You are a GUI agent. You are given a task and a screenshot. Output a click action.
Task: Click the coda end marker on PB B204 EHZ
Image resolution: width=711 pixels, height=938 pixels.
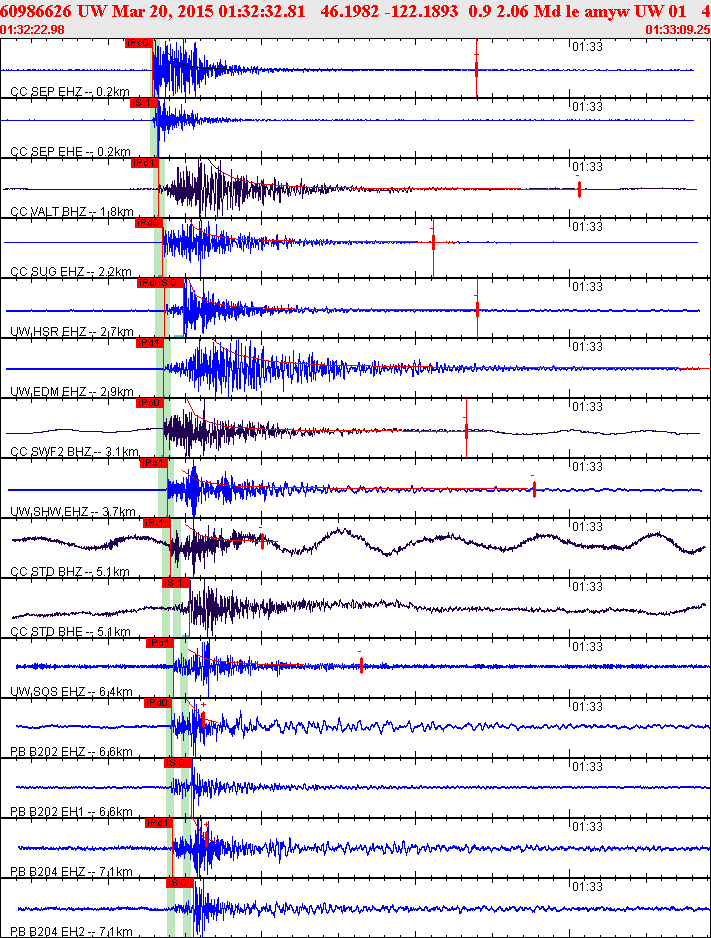pos(206,839)
